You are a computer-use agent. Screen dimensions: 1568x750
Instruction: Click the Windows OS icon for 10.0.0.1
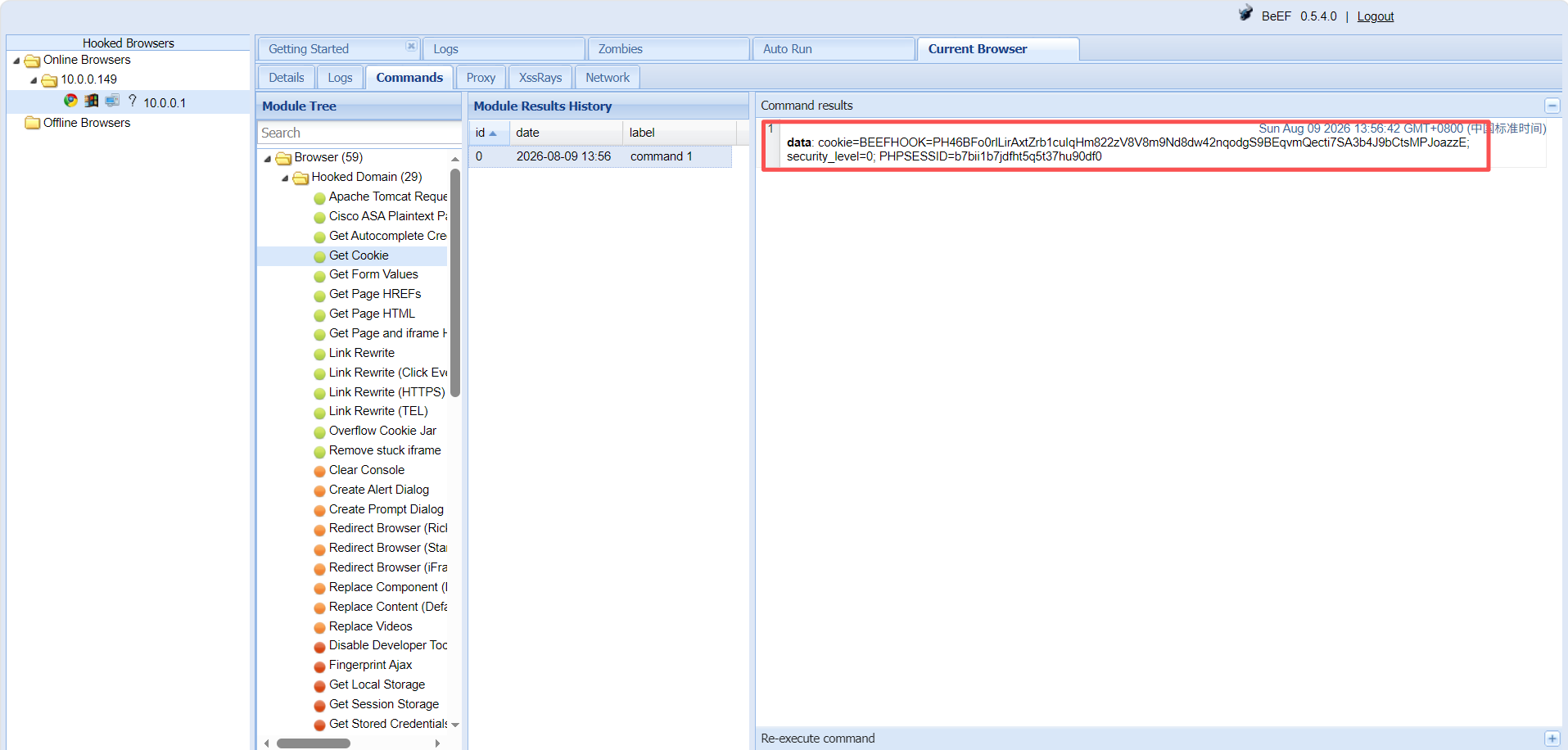pyautogui.click(x=92, y=101)
